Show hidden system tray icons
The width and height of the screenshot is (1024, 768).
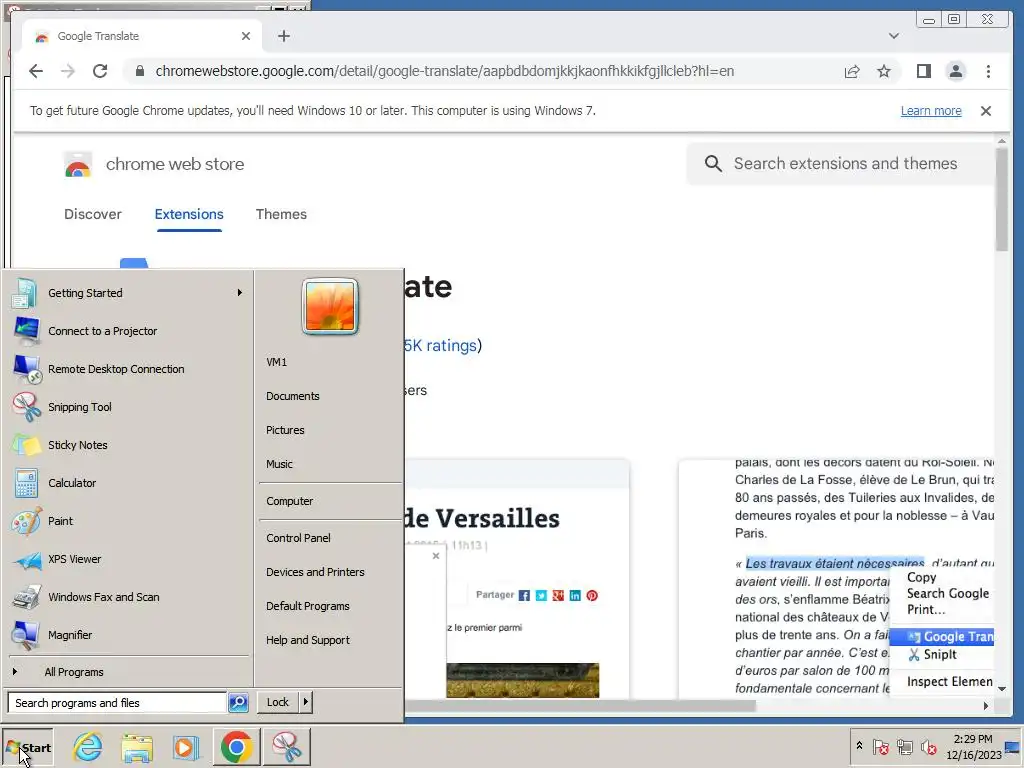click(859, 745)
